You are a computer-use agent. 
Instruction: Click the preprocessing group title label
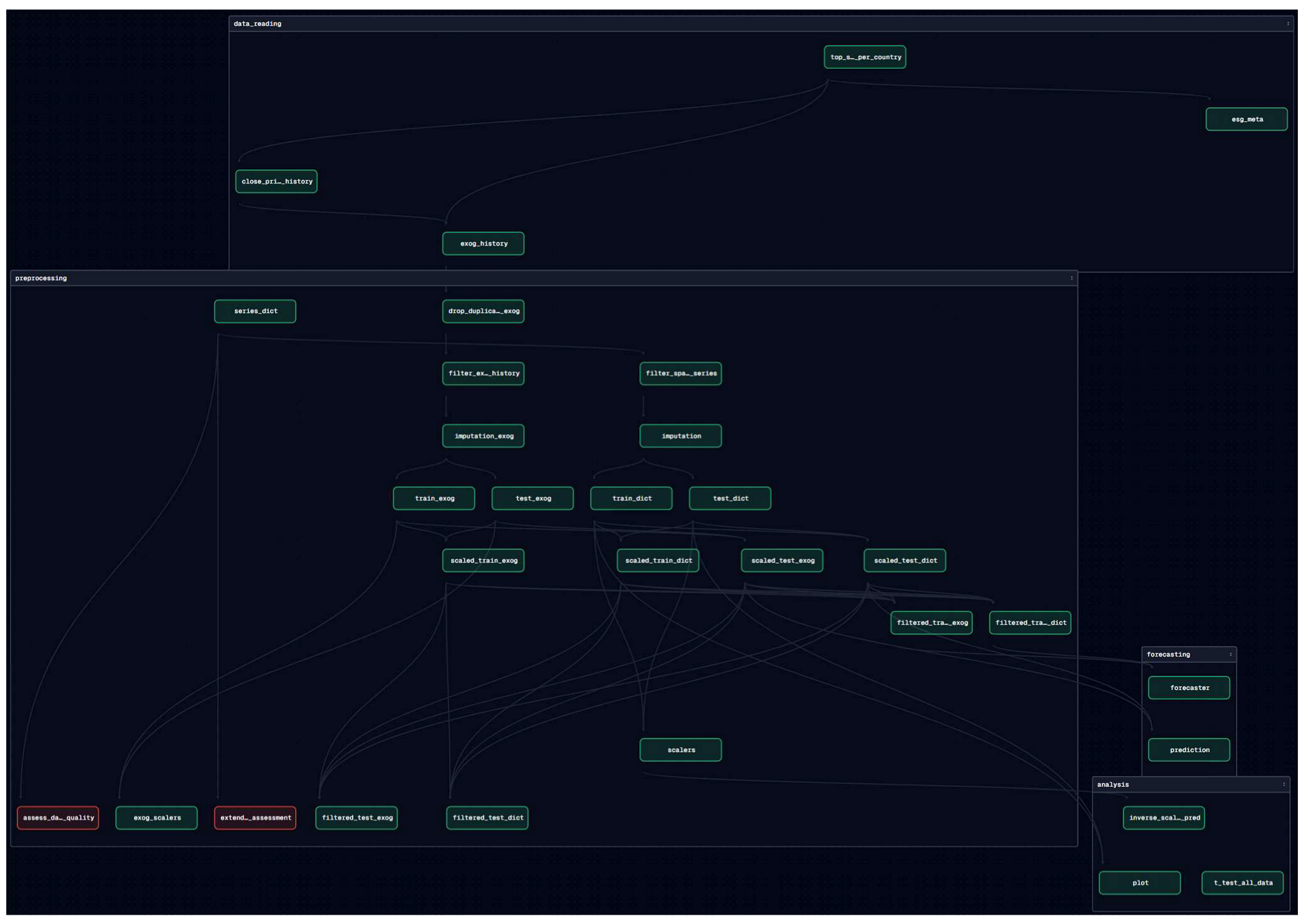click(41, 278)
